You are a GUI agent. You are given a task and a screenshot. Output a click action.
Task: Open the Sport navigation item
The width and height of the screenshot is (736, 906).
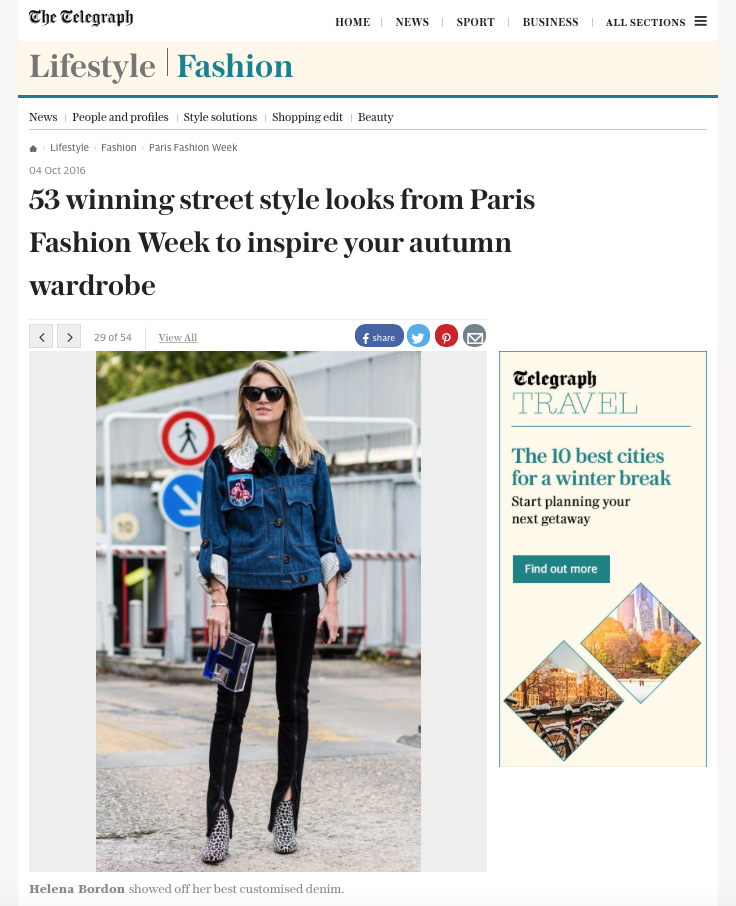tap(475, 22)
